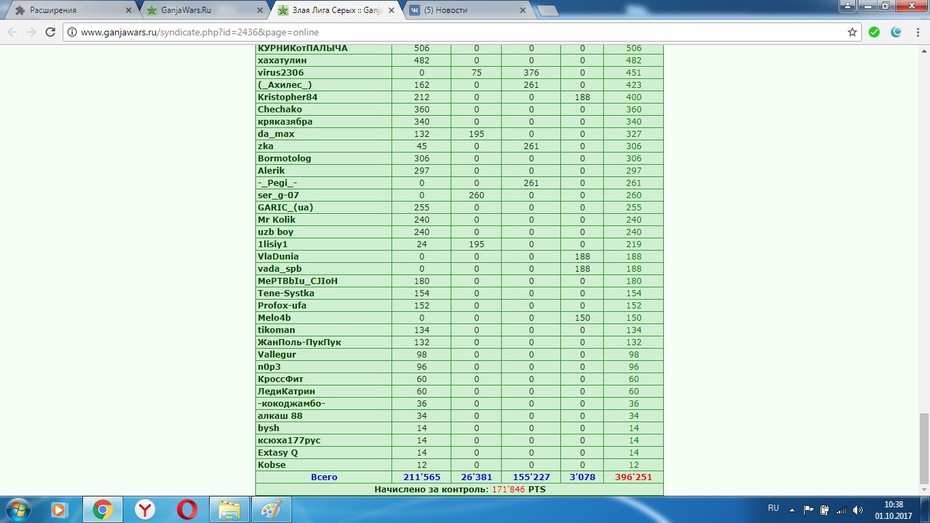Click the green checkmark extension icon
This screenshot has width=930, height=523.
pyautogui.click(x=874, y=32)
